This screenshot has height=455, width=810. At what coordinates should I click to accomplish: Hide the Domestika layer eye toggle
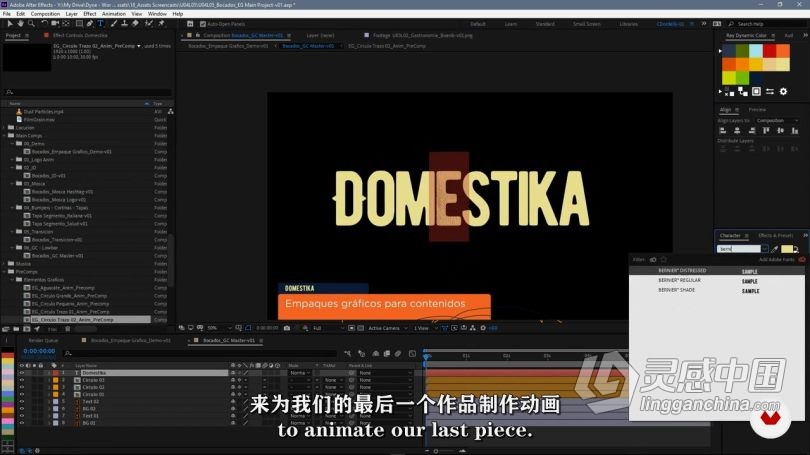tap(22, 373)
